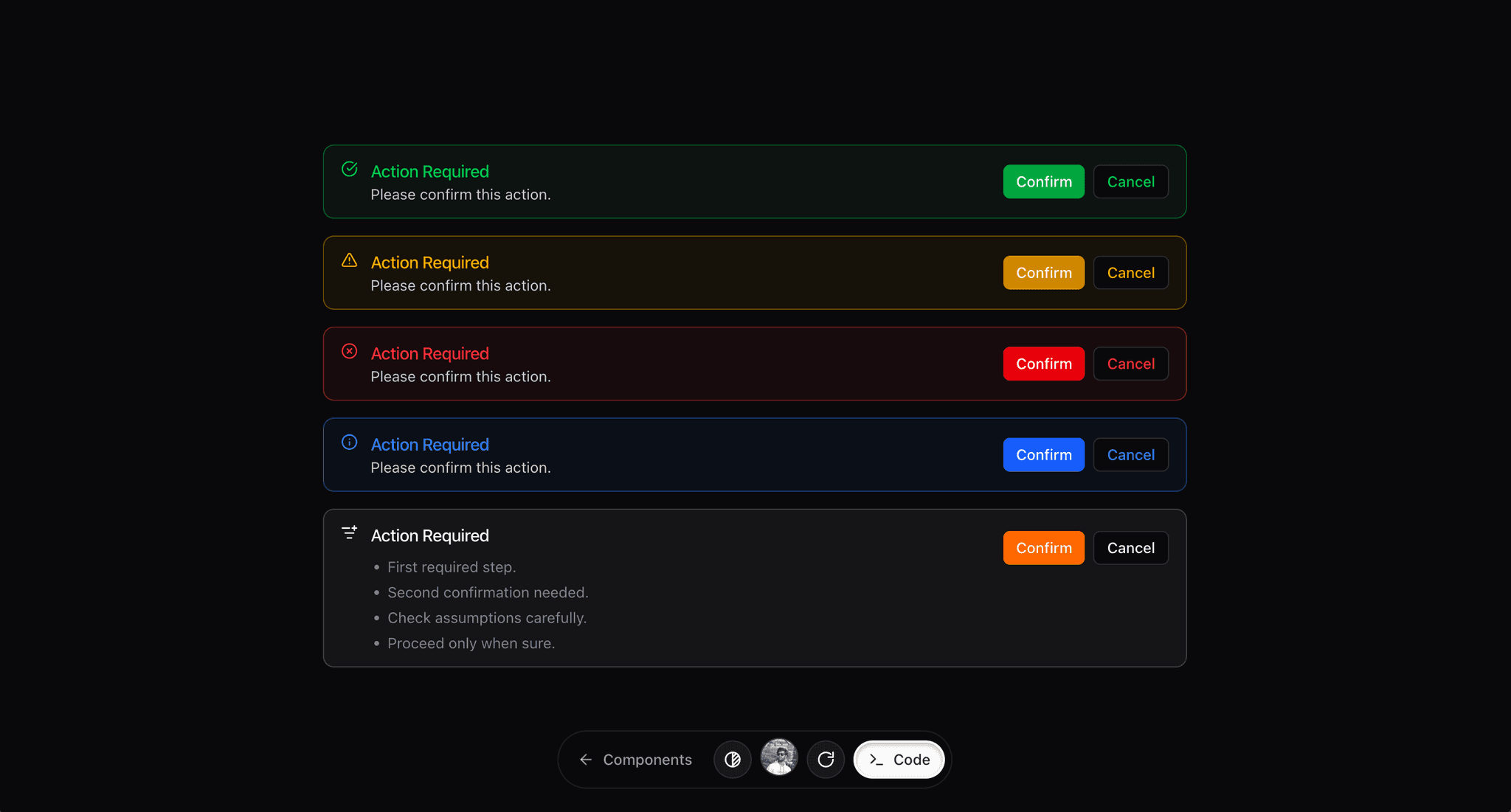Click the back arrow beside Components
The image size is (1511, 812).
click(586, 760)
